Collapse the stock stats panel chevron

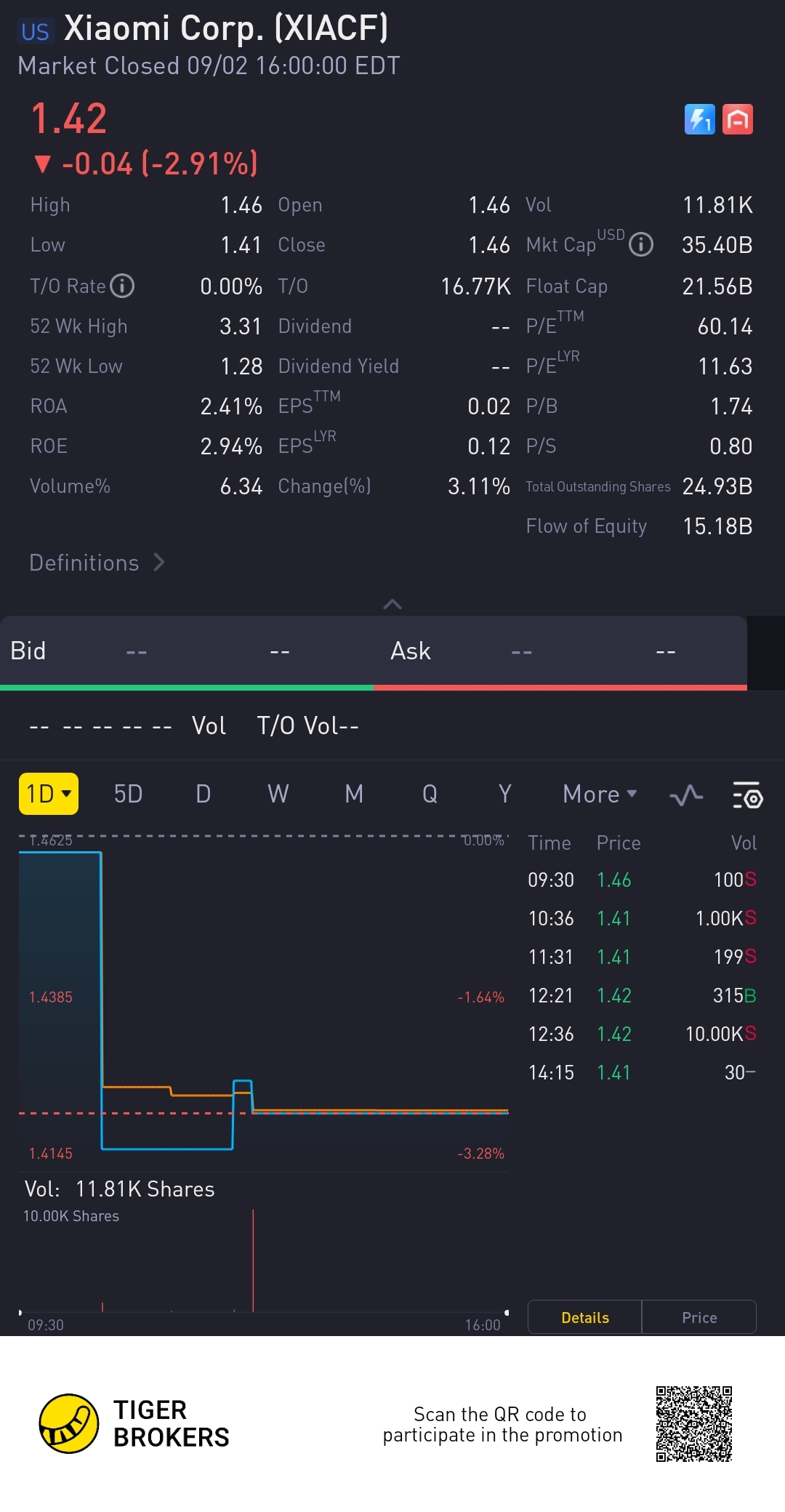[392, 604]
